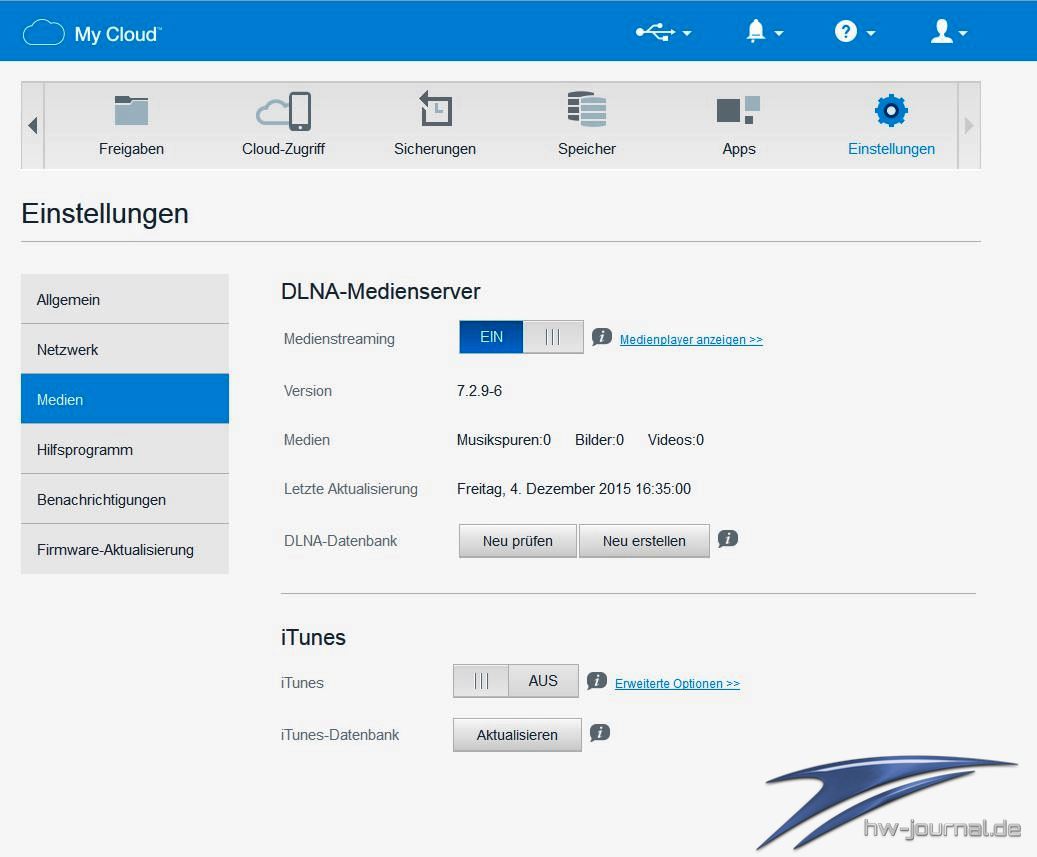Switch to Firmware-Aktualisierung section
The image size is (1037, 857).
pos(125,549)
